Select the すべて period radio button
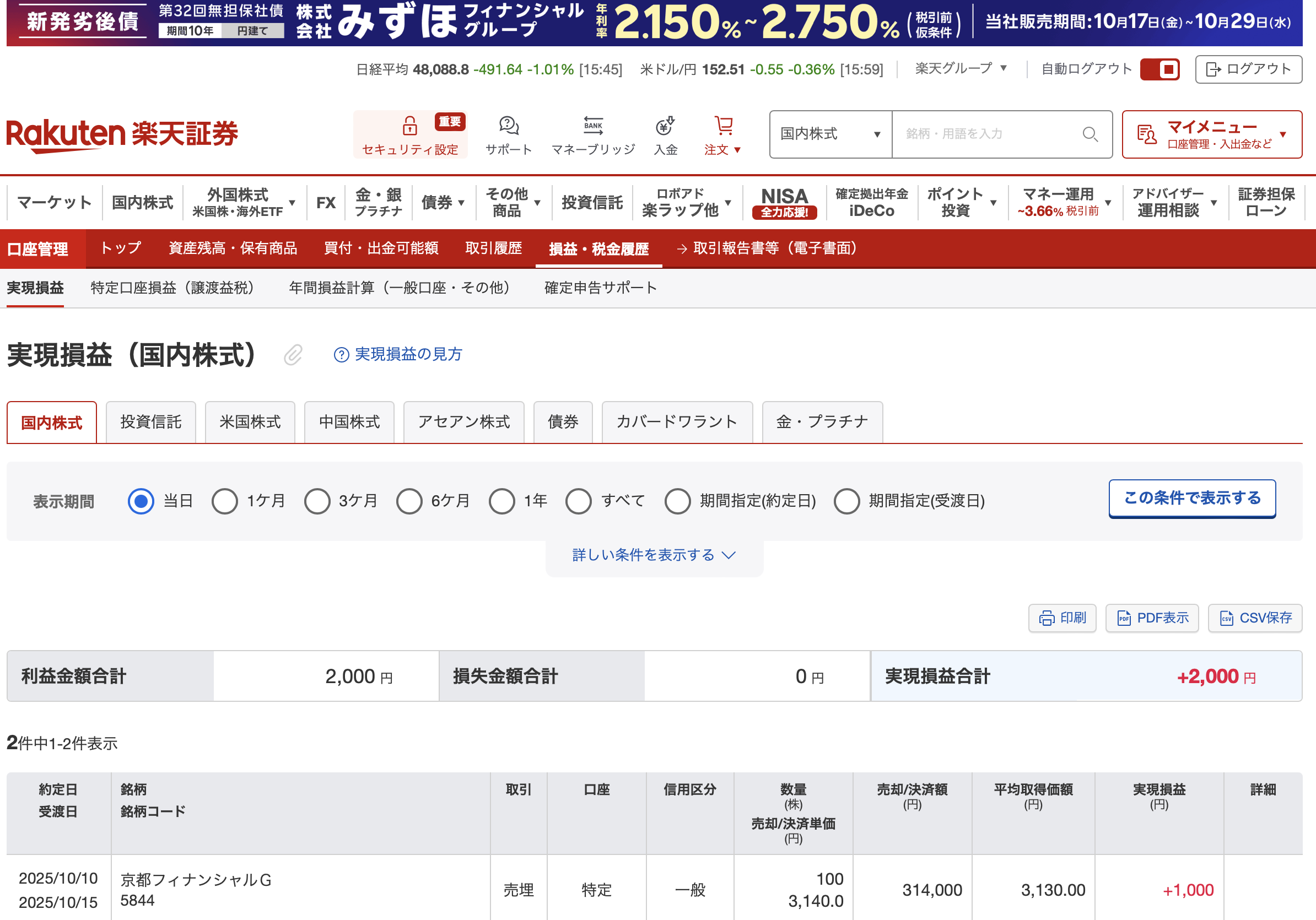Image resolution: width=1316 pixels, height=920 pixels. (x=578, y=501)
